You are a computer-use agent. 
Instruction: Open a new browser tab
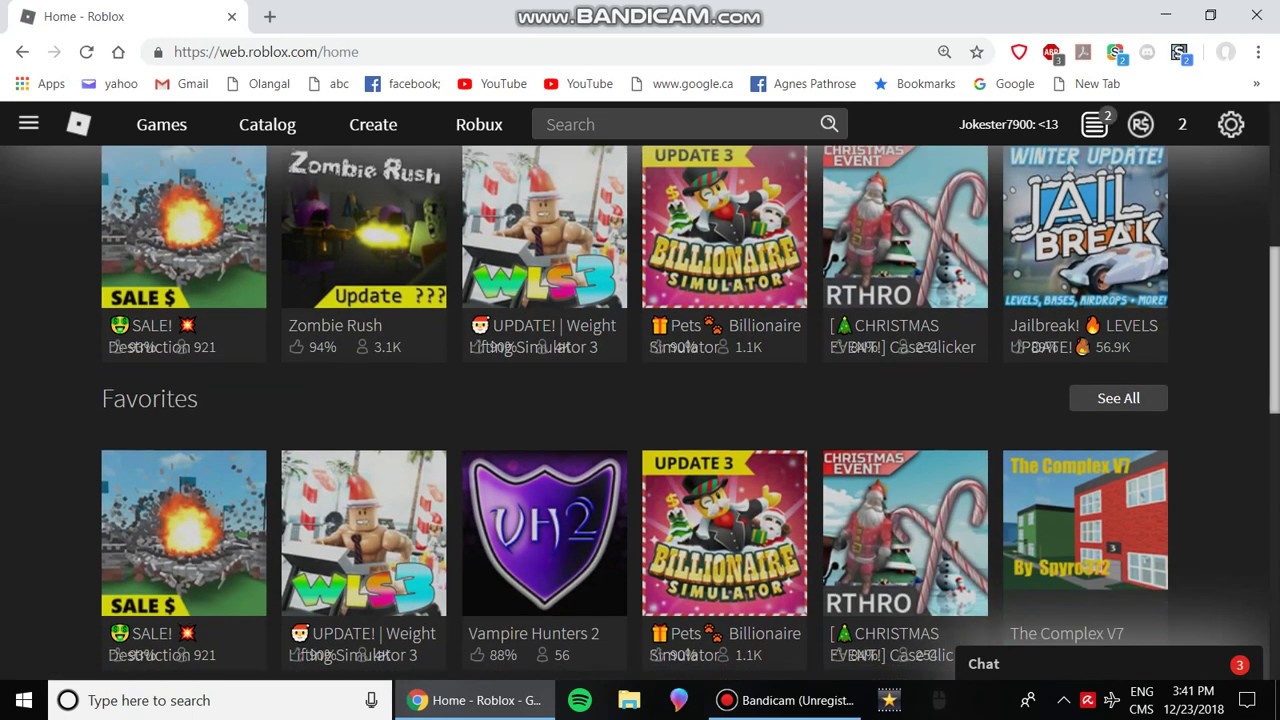click(270, 16)
